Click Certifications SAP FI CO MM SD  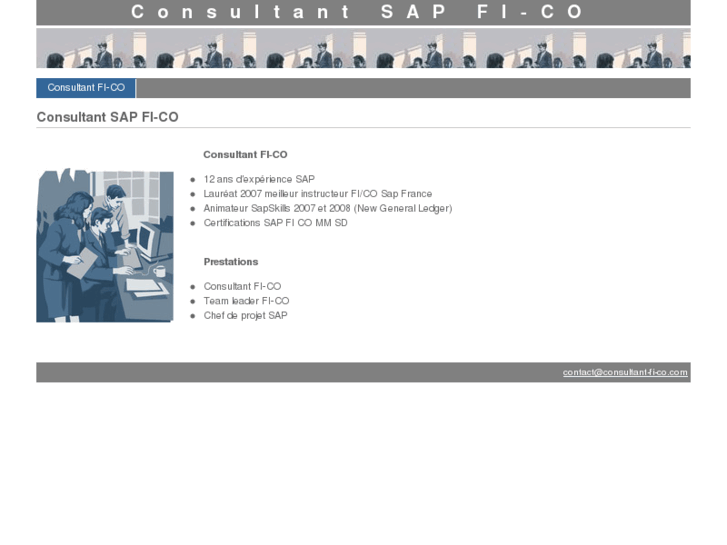click(275, 223)
